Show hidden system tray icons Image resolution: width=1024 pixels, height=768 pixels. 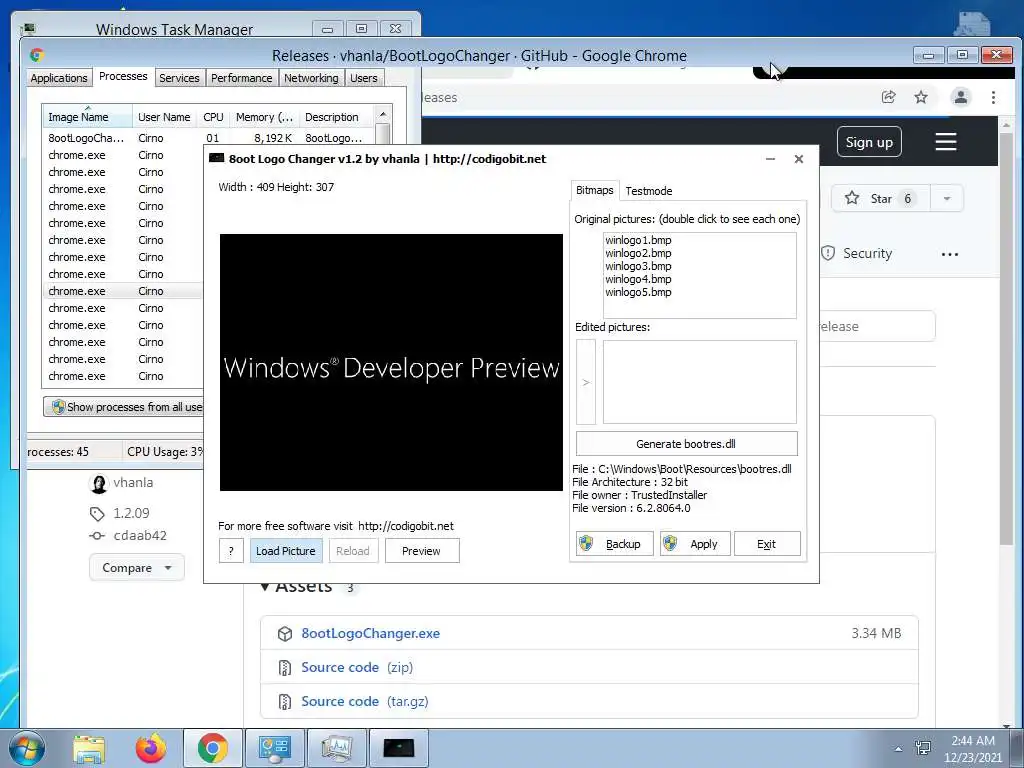899,749
